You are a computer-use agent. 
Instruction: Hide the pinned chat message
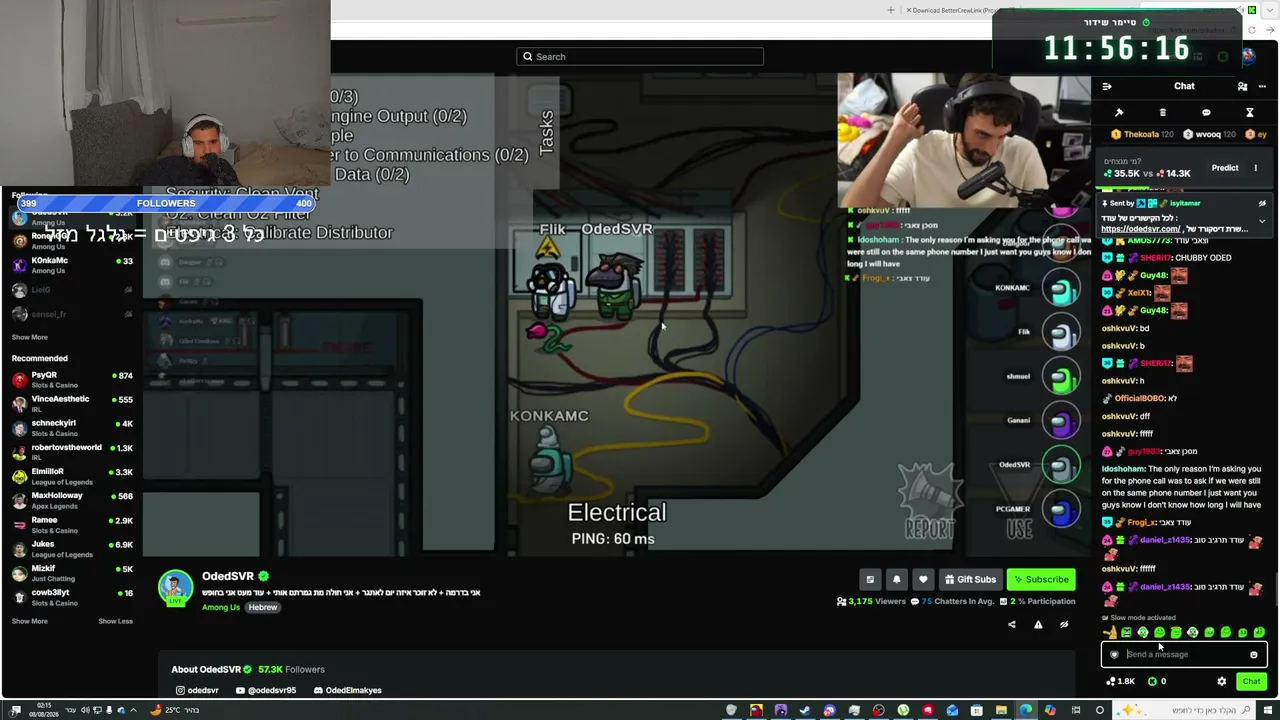(1262, 203)
